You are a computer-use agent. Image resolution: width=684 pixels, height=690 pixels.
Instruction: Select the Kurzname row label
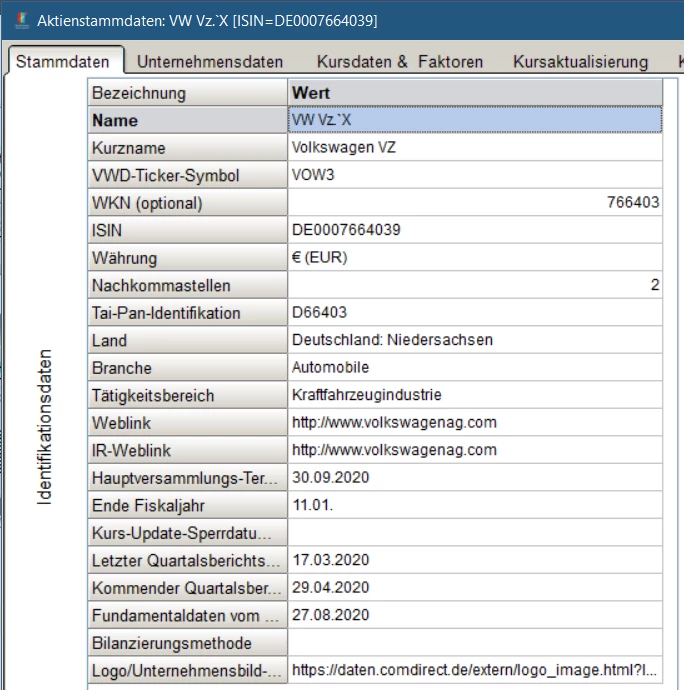[x=188, y=148]
